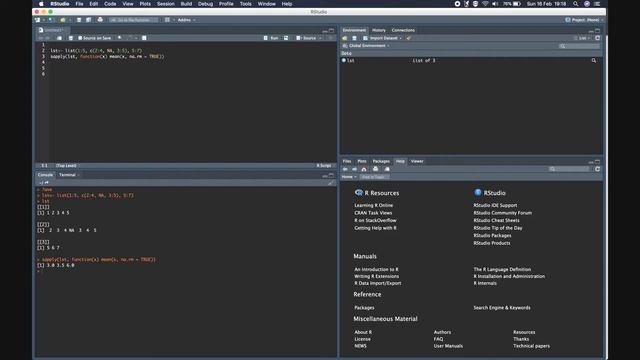Open the Addins dropdown

coord(186,20)
